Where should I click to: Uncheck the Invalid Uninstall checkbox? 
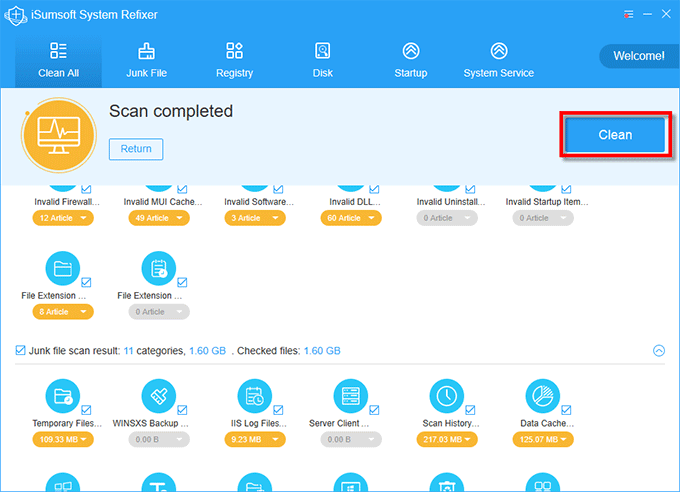pos(470,189)
